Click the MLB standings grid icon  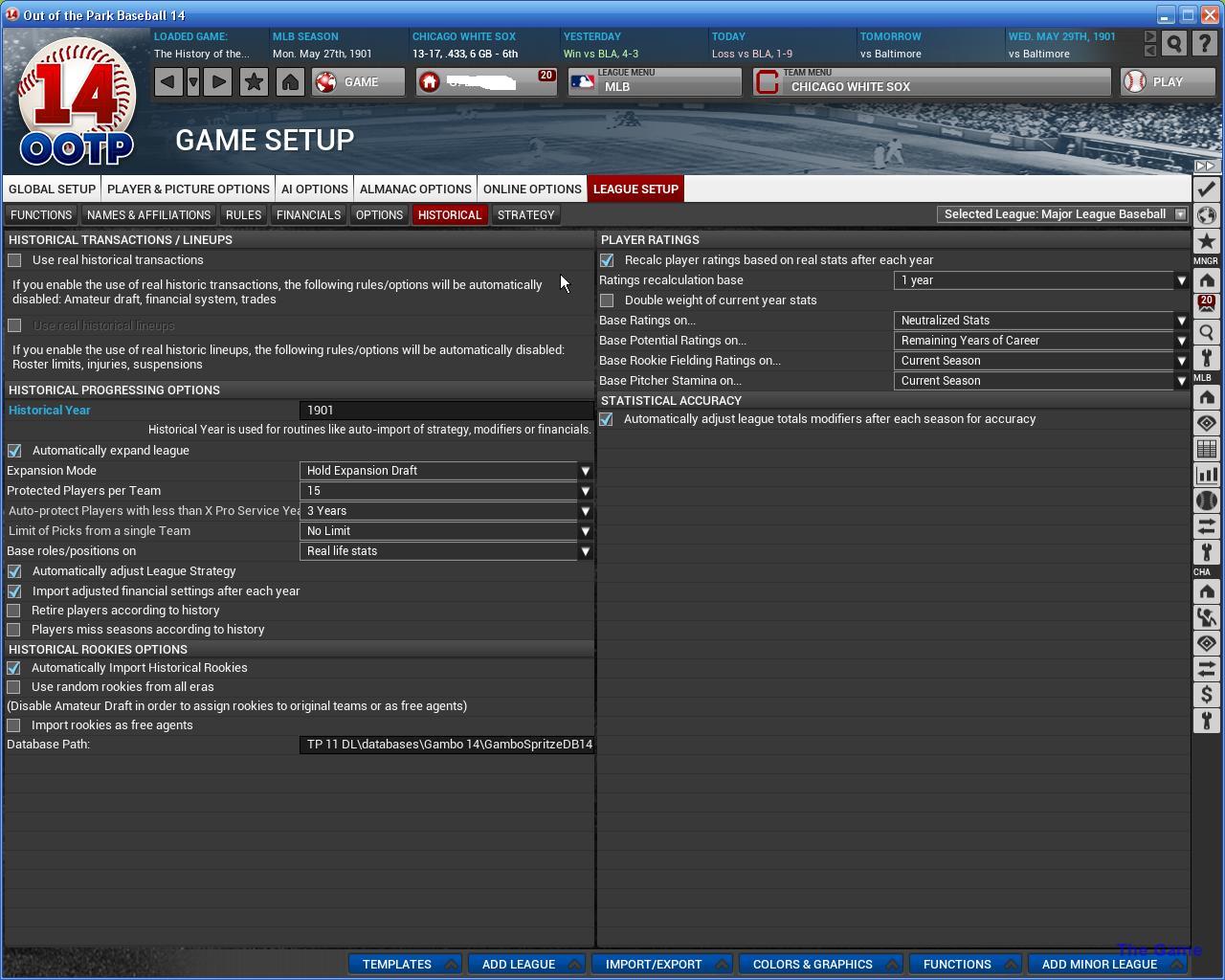click(1206, 449)
